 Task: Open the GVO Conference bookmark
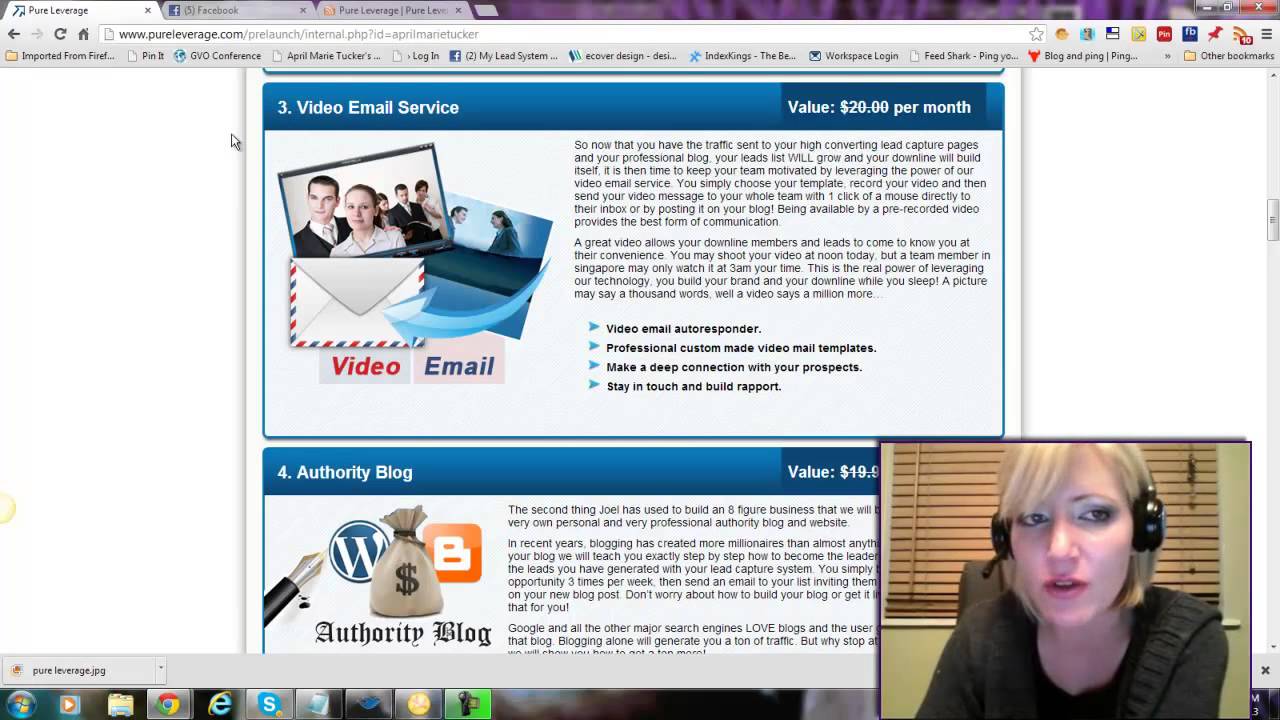(x=218, y=56)
